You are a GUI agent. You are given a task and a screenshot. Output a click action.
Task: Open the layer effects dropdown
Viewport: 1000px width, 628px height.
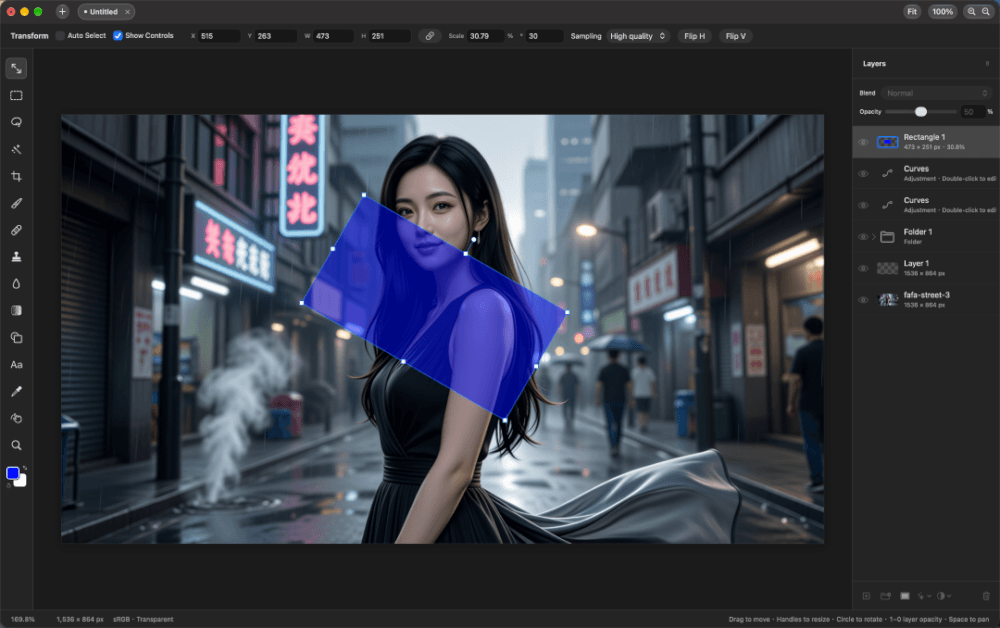point(923,596)
